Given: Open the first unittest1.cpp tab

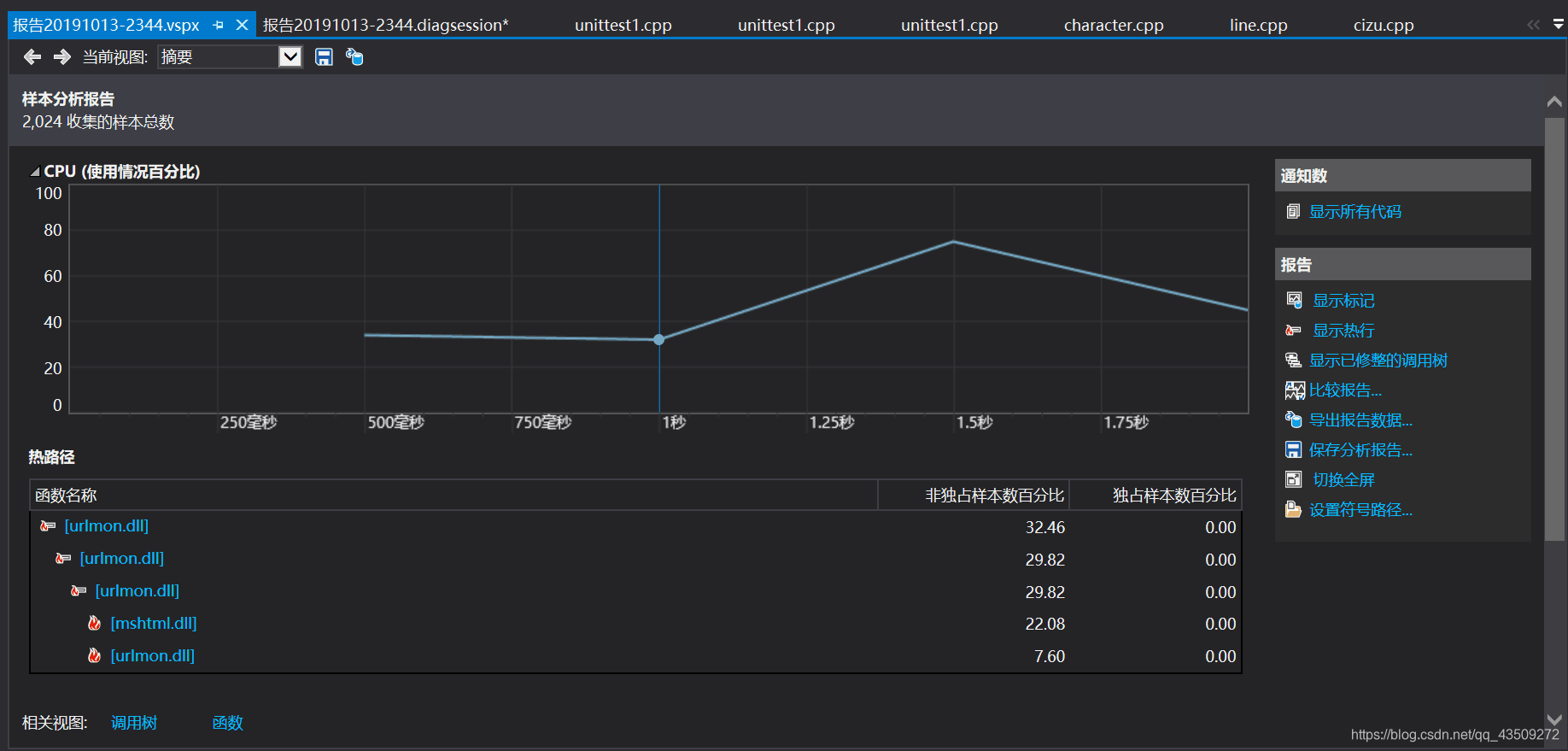Looking at the screenshot, I should pos(623,25).
